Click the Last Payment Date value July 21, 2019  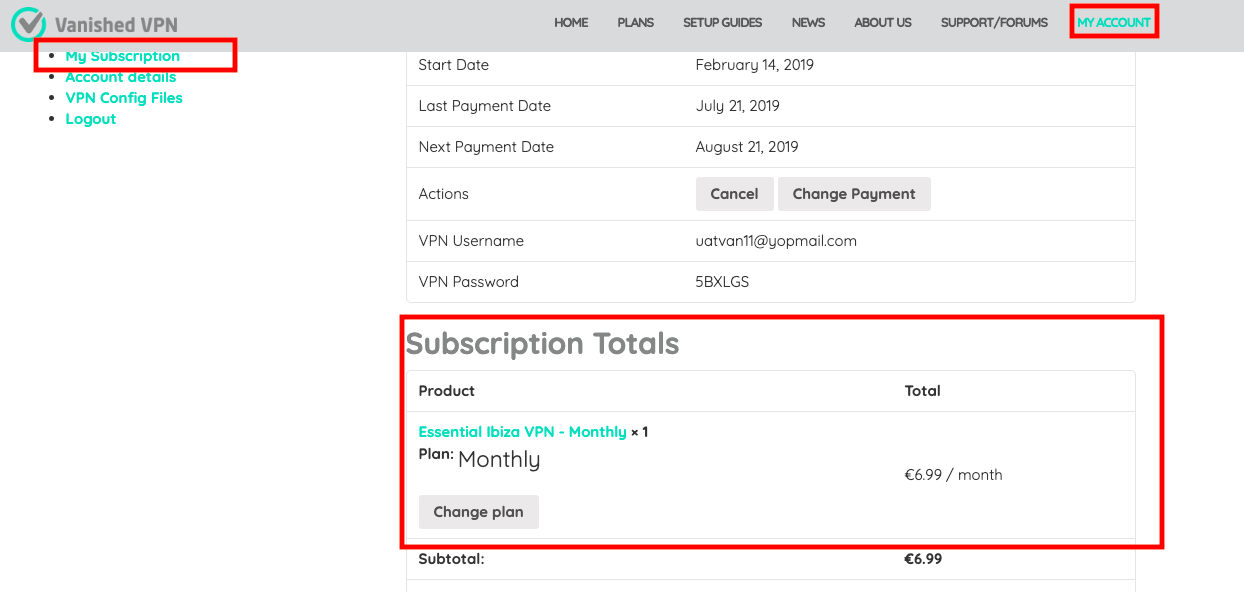pos(738,106)
